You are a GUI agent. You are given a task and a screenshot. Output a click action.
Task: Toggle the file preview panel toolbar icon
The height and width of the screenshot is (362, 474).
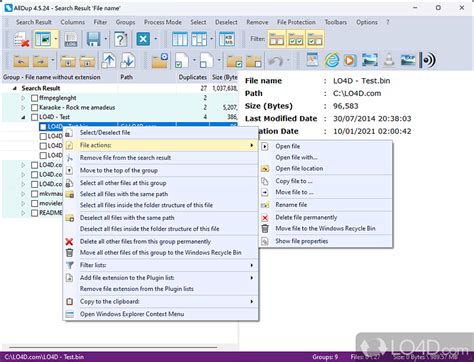point(43,39)
